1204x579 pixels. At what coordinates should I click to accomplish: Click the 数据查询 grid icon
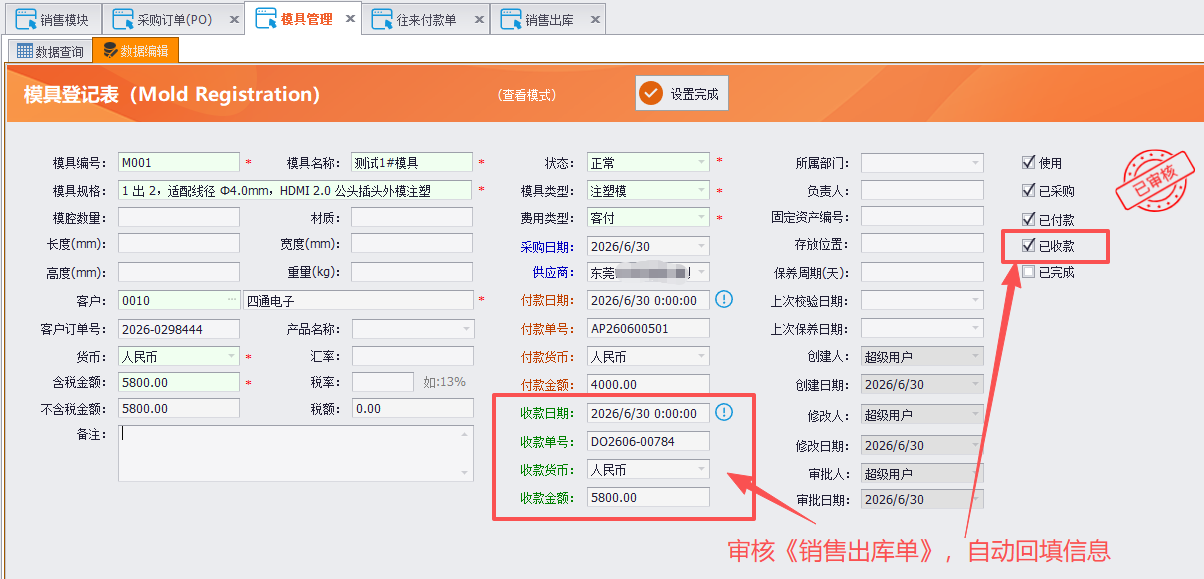24,51
